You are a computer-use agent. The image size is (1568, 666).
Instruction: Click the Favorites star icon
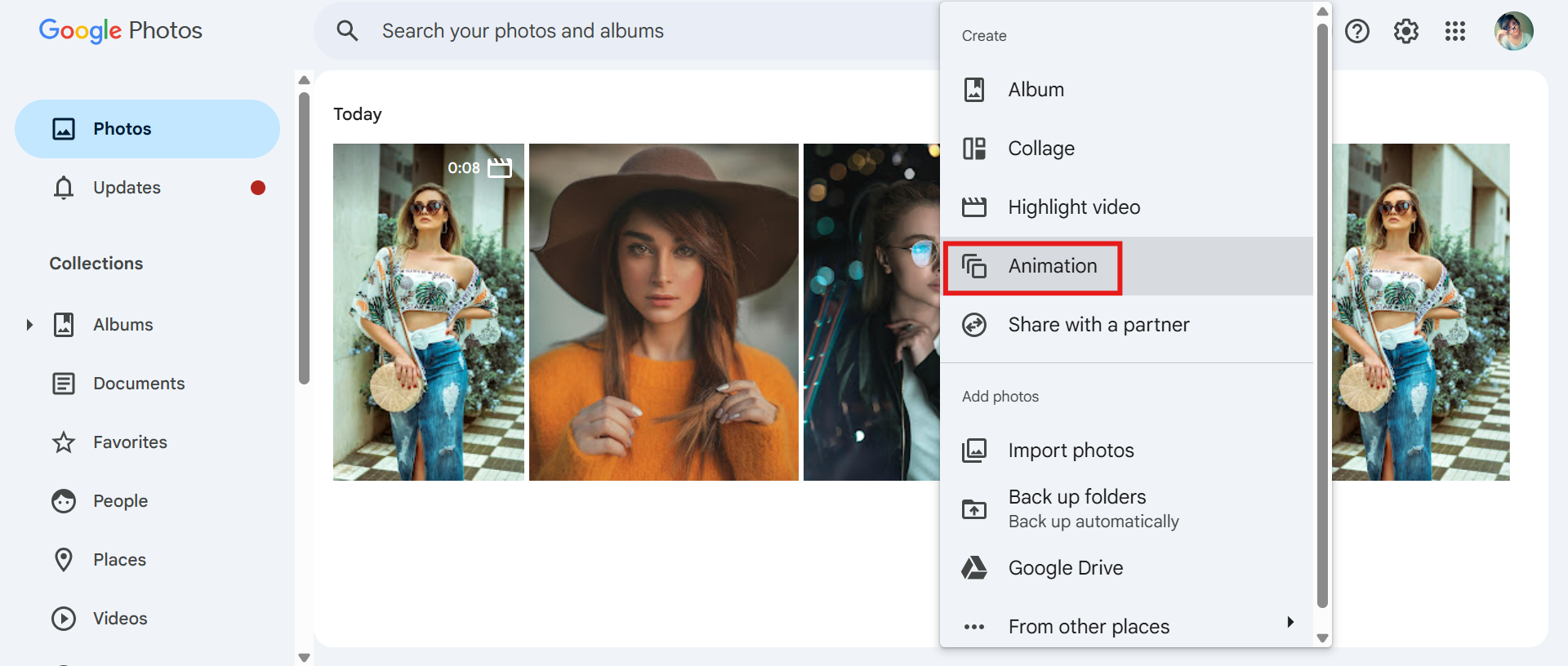click(x=64, y=442)
